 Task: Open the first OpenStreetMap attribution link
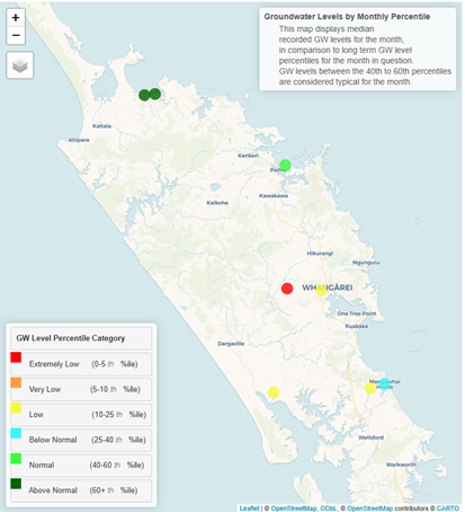[x=293, y=508]
